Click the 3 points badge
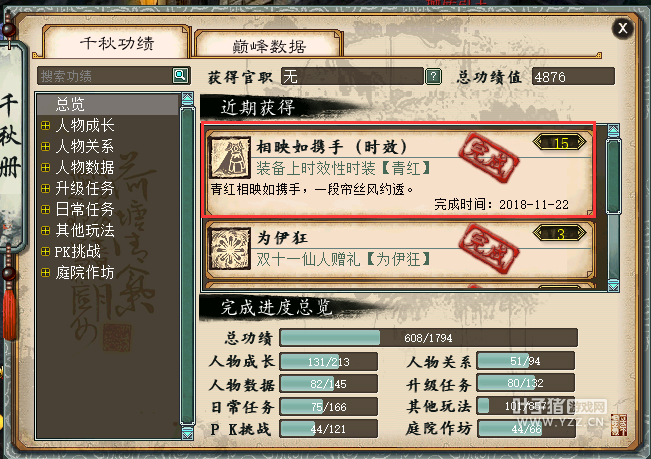The width and height of the screenshot is (651, 459). tap(560, 234)
